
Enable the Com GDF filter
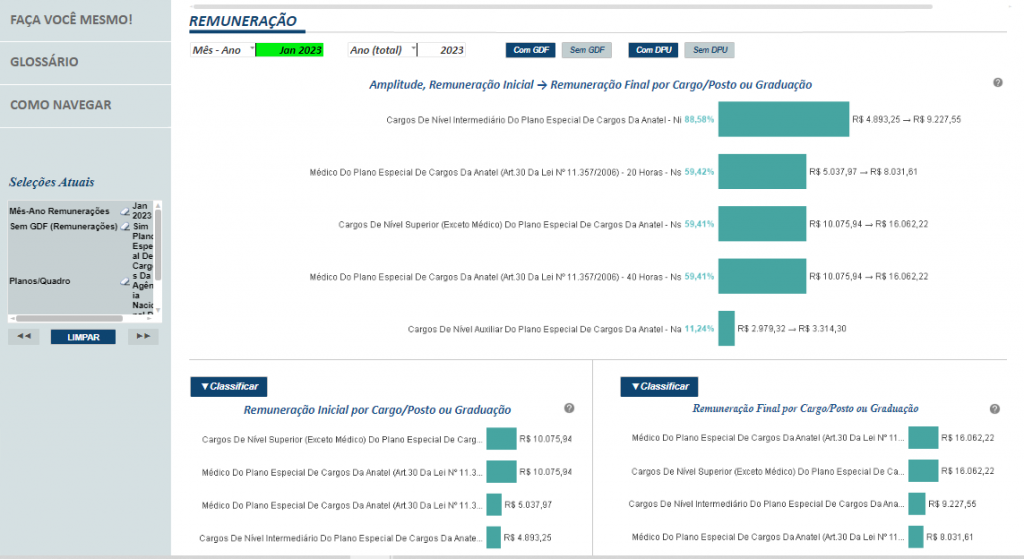point(530,50)
